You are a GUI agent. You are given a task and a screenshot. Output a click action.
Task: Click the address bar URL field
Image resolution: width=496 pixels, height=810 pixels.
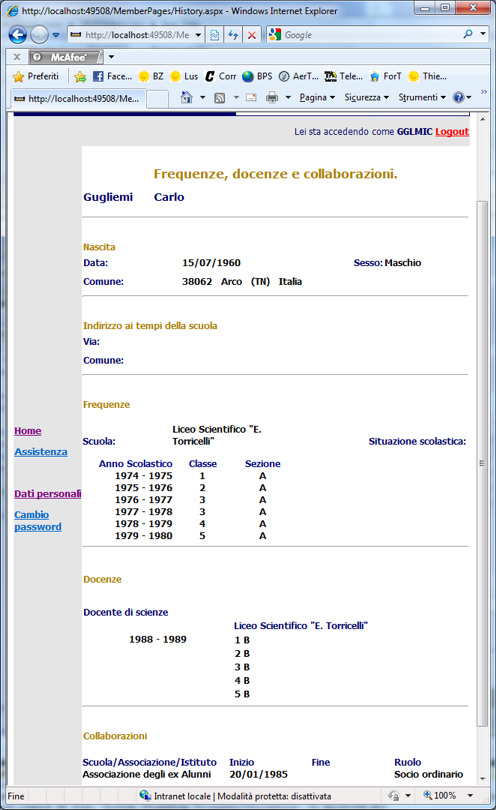131,35
